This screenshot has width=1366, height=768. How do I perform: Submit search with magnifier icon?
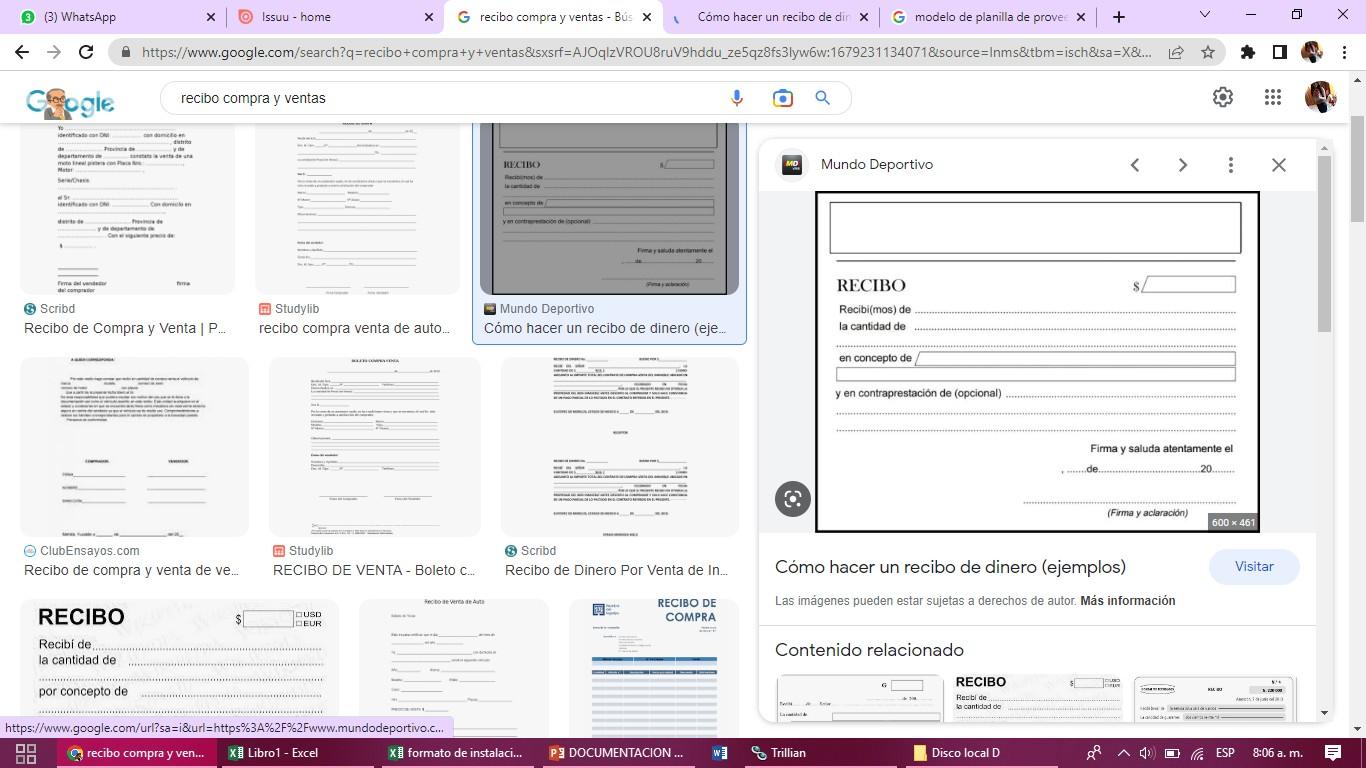pos(823,98)
